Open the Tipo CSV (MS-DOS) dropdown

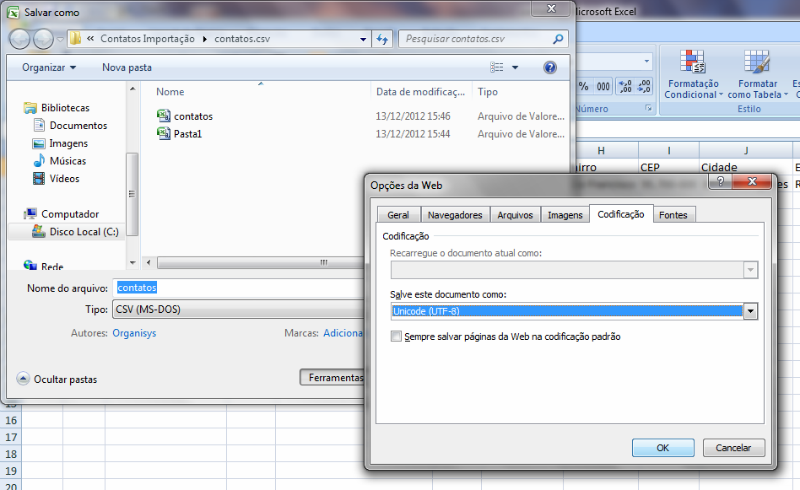click(x=239, y=309)
